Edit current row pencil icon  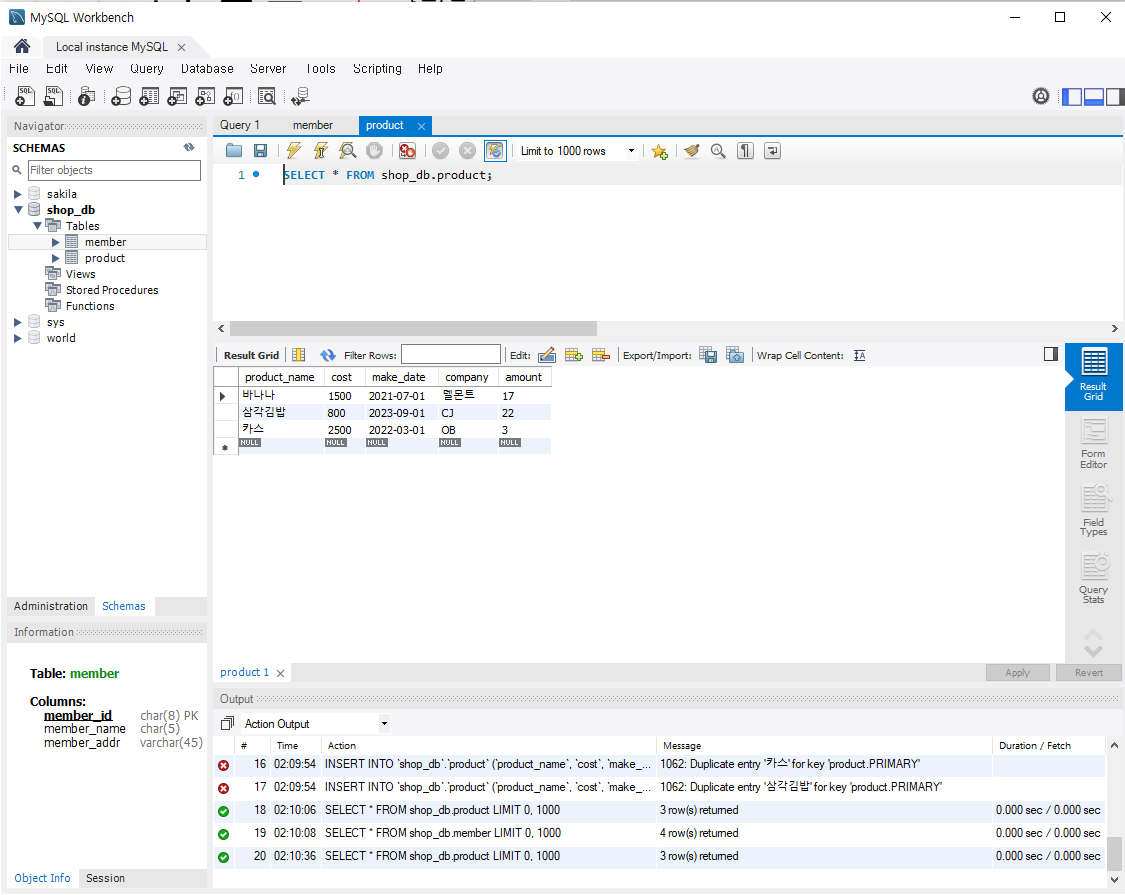pos(547,355)
